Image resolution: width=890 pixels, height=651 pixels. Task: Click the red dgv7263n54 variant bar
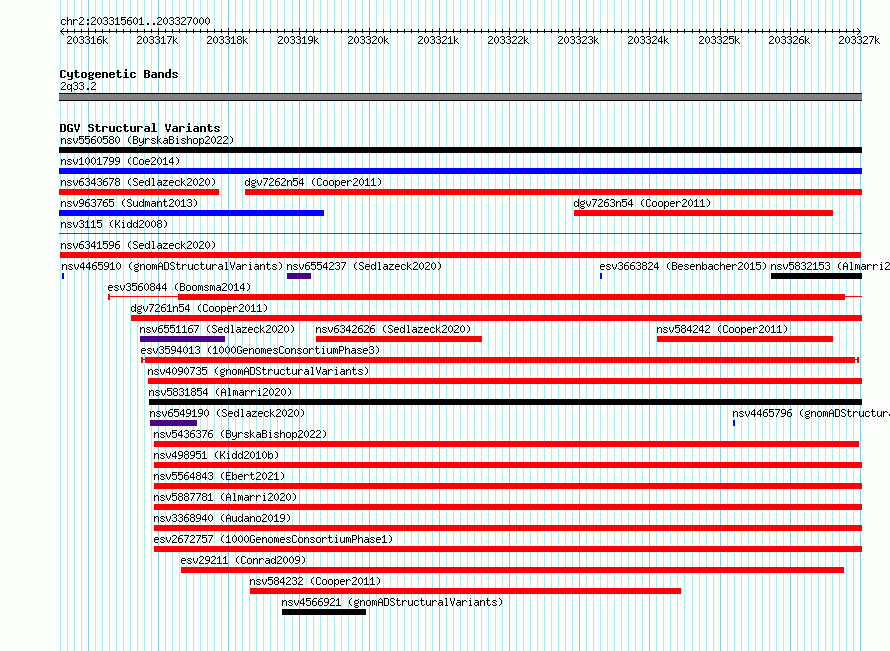point(703,213)
